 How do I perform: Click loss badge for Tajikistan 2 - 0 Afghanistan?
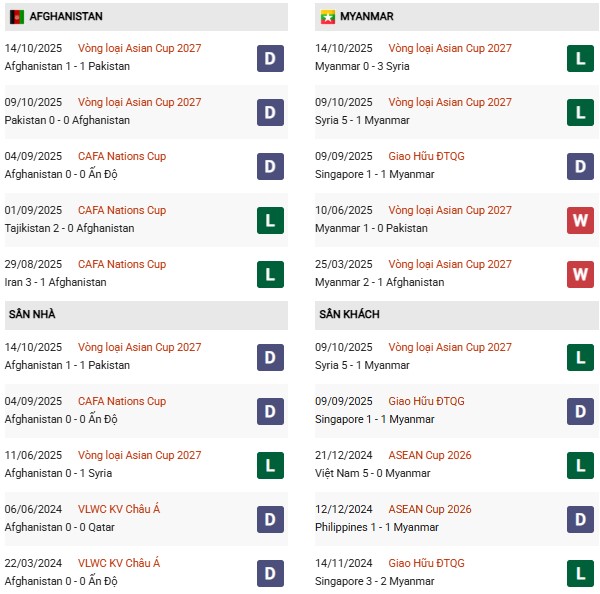[x=269, y=220]
